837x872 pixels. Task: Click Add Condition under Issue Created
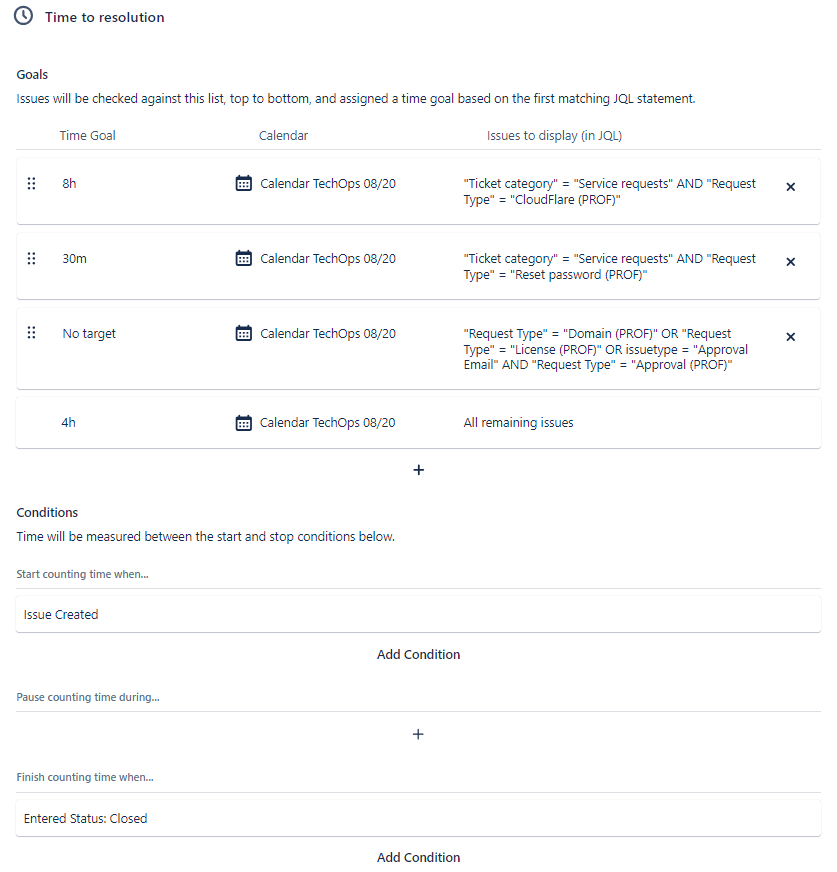coord(418,655)
